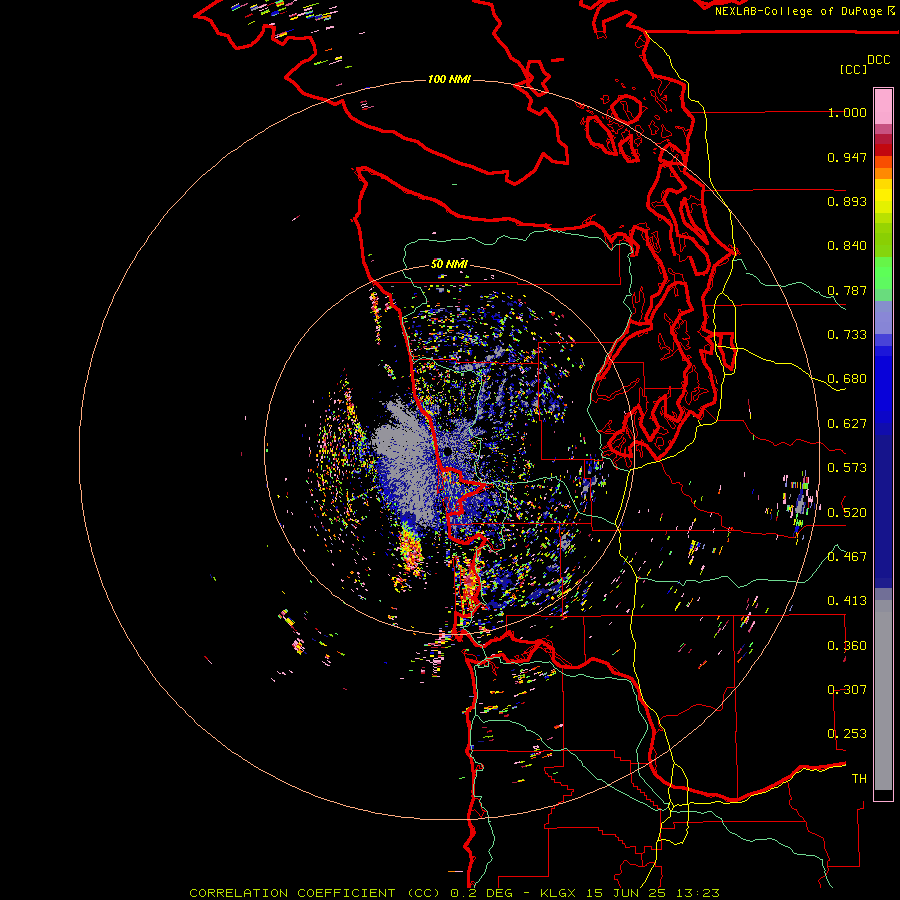Click the 0.307 scale value

847,690
